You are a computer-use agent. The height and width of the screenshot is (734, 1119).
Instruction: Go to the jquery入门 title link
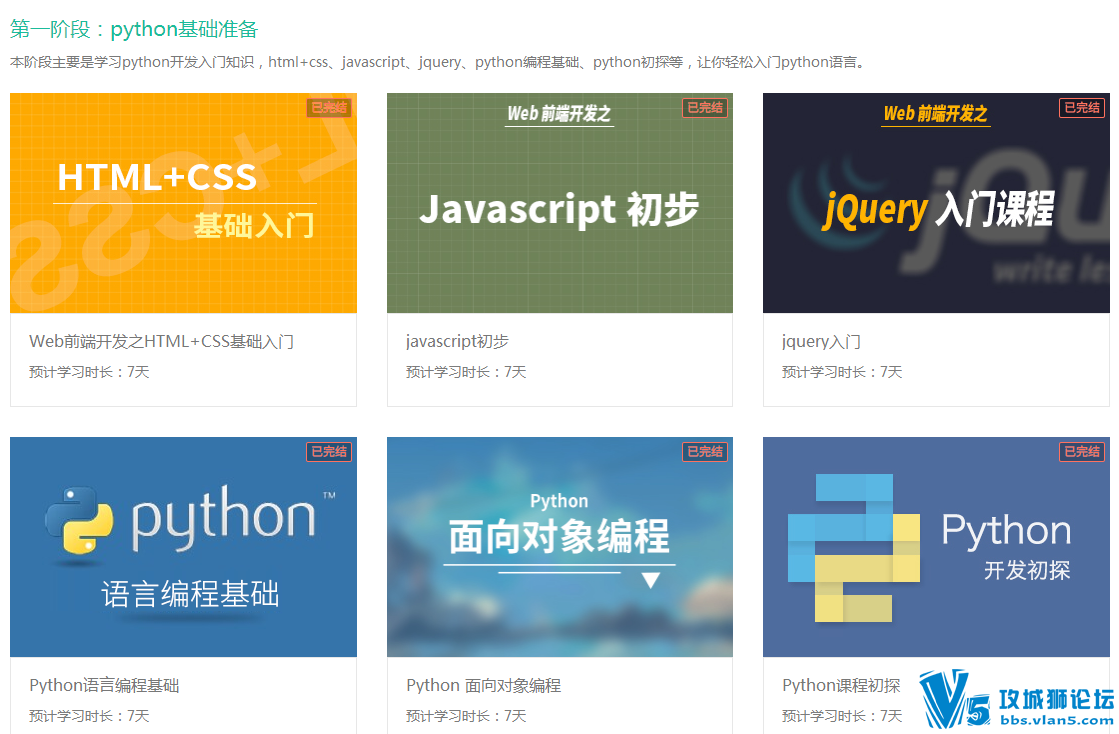[x=821, y=342]
